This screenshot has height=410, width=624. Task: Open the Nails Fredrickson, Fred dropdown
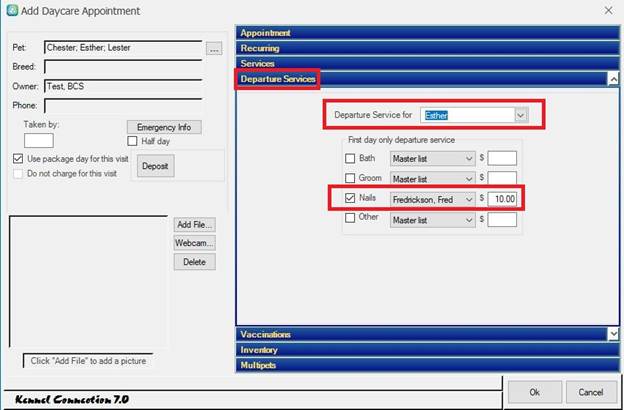tap(433, 199)
